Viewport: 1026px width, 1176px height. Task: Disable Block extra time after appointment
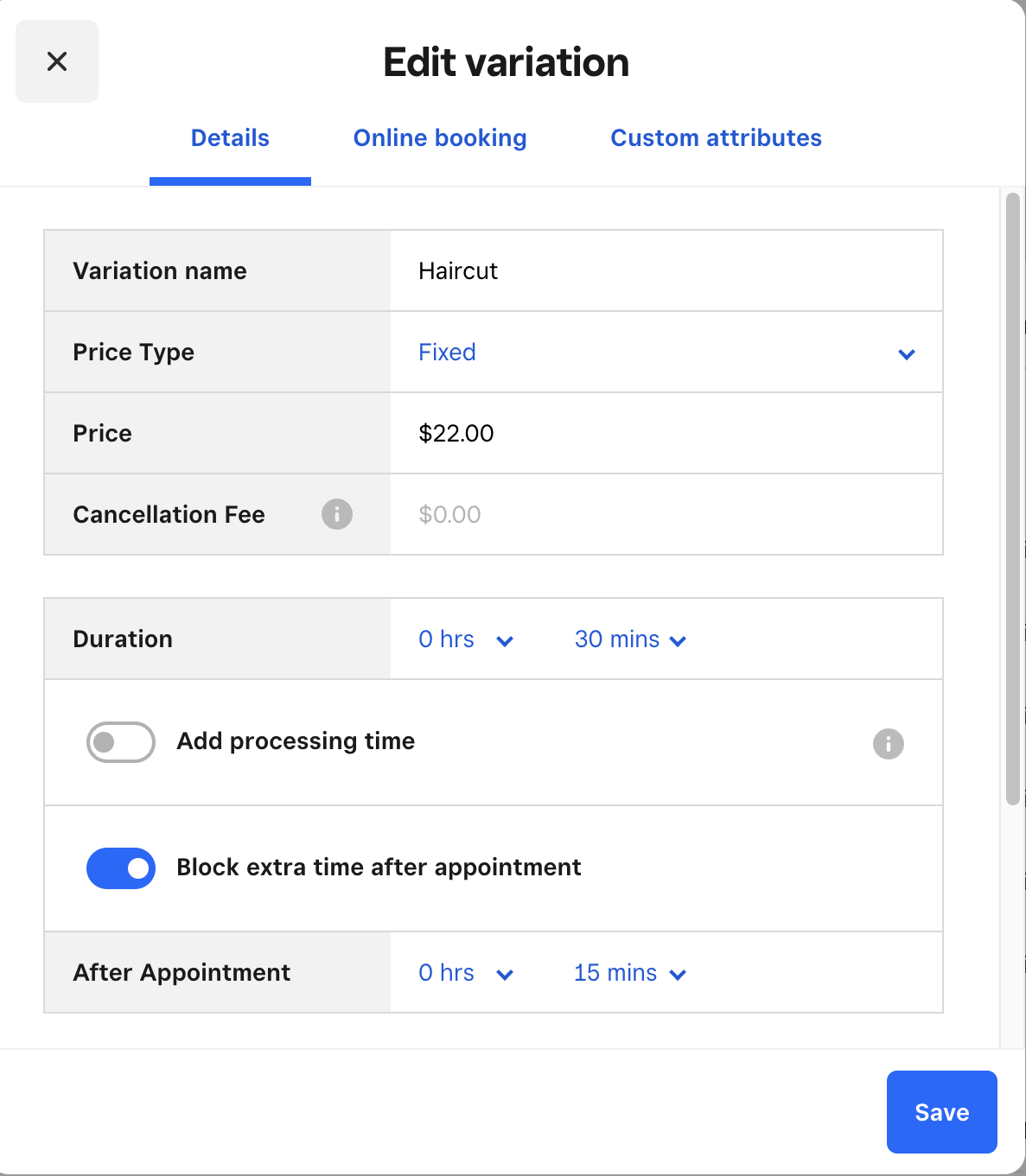(121, 868)
